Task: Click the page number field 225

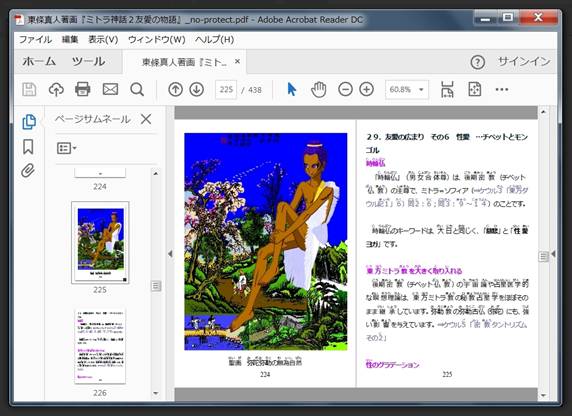Action: click(226, 89)
